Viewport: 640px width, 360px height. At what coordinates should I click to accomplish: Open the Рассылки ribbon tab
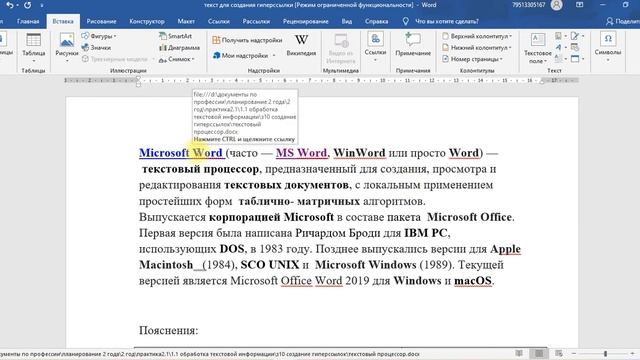pyautogui.click(x=256, y=21)
